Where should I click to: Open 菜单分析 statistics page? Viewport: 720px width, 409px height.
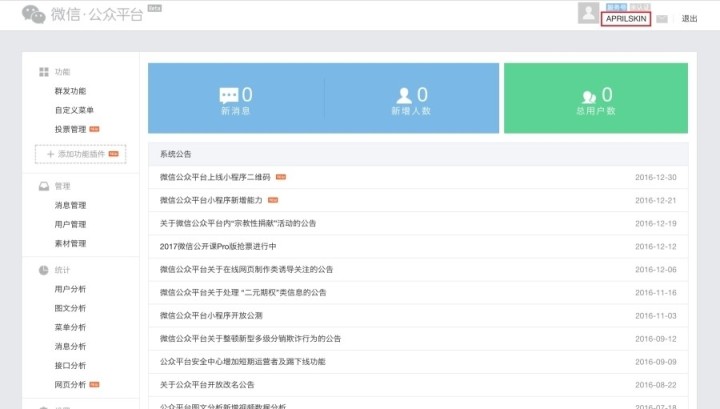click(70, 327)
